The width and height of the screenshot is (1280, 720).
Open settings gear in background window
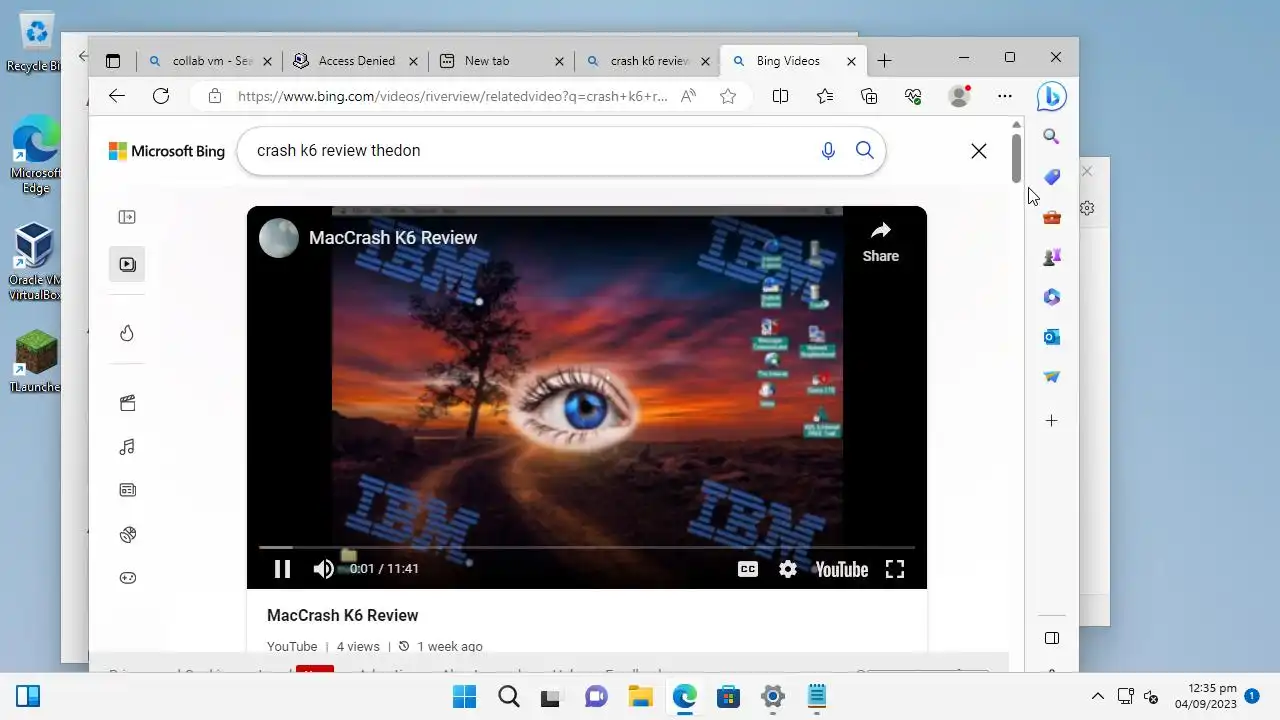(1088, 208)
